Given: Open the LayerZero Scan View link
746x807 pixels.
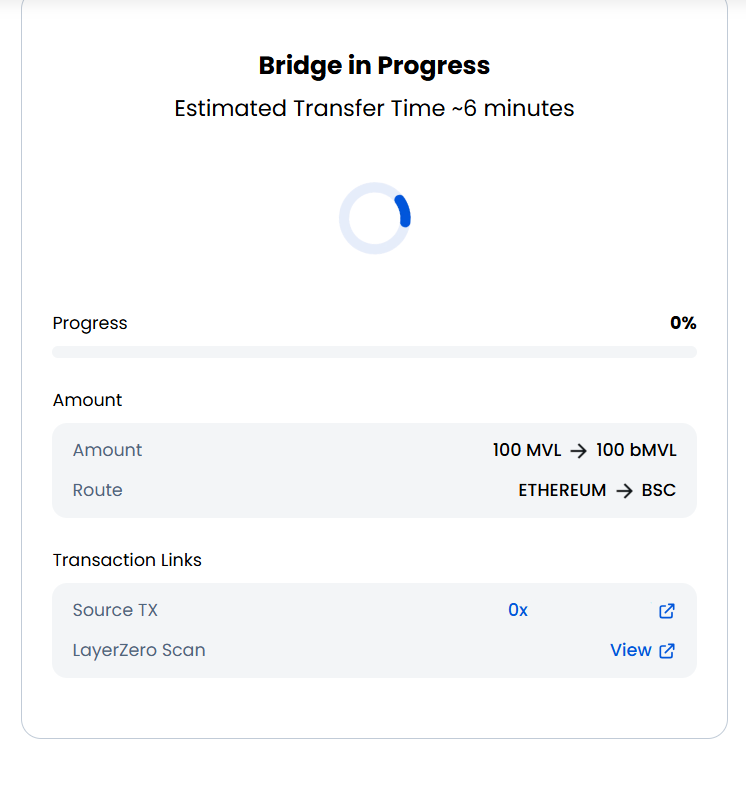Looking at the screenshot, I should point(630,650).
